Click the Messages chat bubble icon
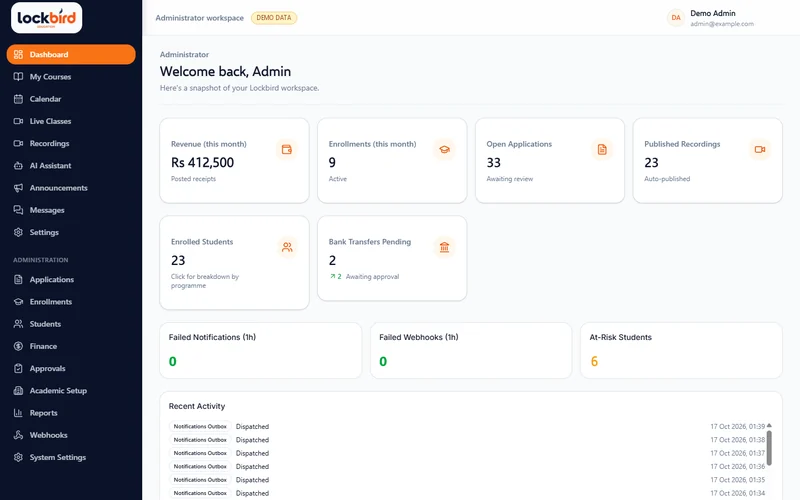The image size is (800, 500). [x=18, y=210]
